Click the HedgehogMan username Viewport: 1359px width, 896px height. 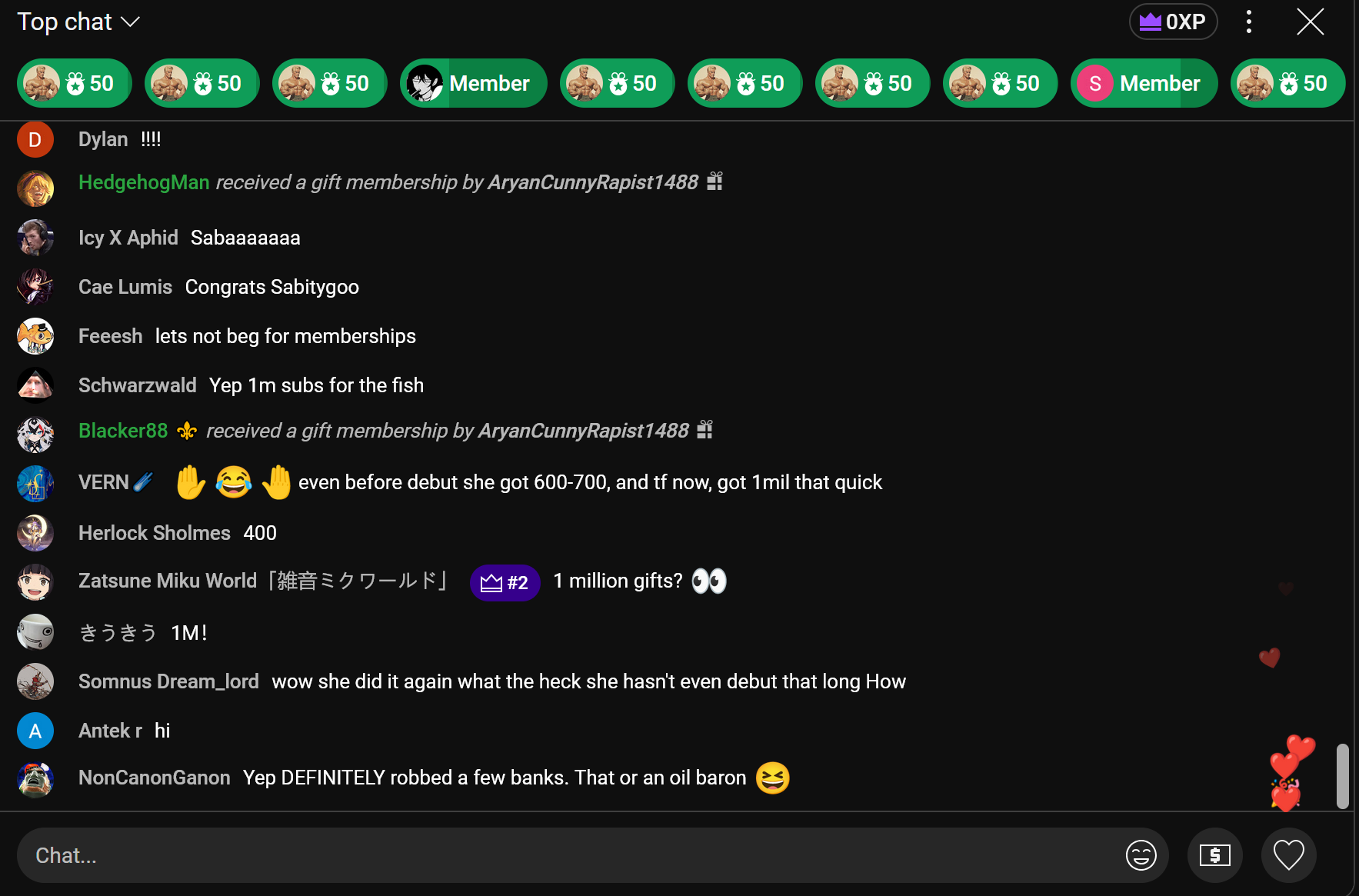(144, 182)
